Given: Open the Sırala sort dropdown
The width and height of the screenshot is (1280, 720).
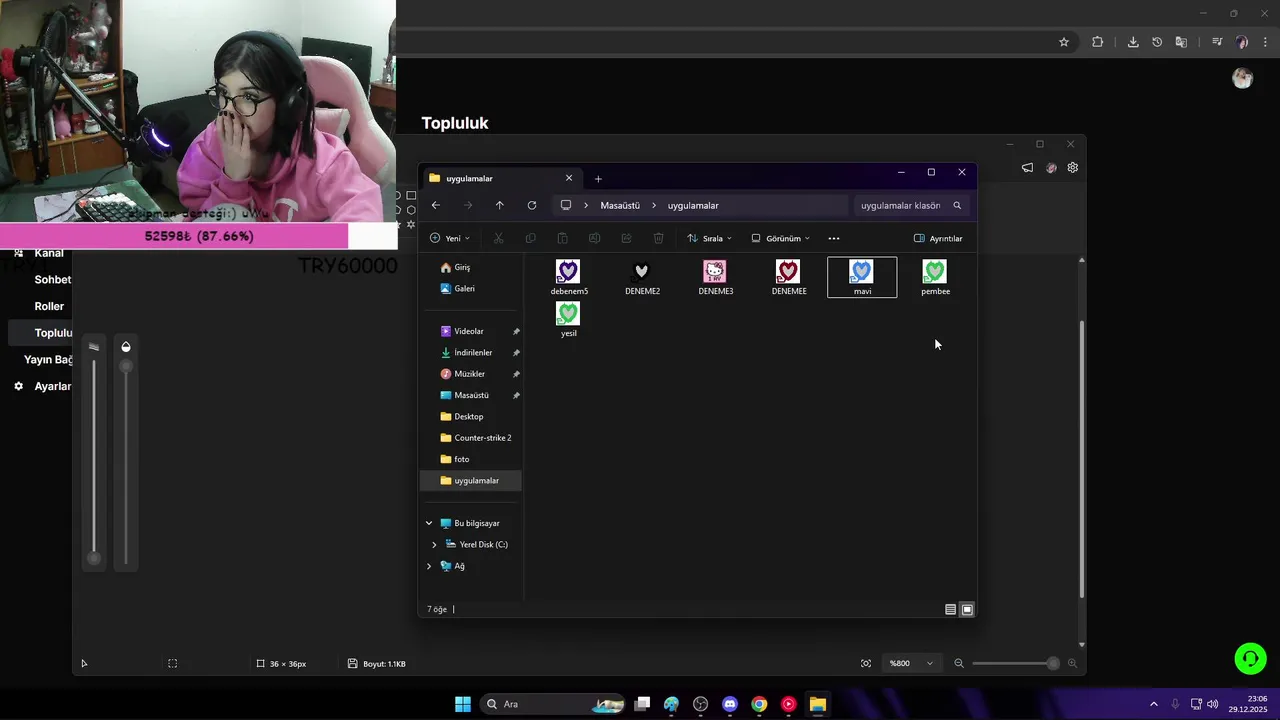Looking at the screenshot, I should (x=709, y=238).
